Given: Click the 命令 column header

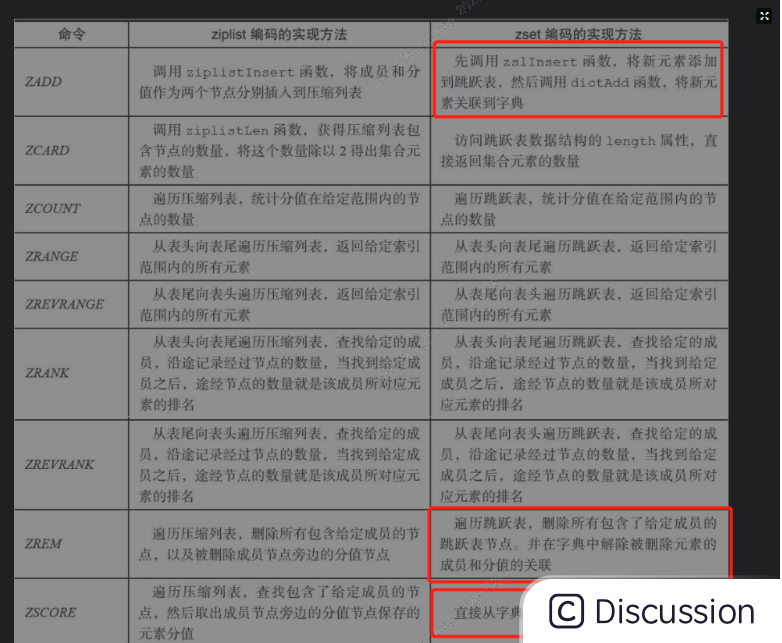Looking at the screenshot, I should (x=72, y=34).
